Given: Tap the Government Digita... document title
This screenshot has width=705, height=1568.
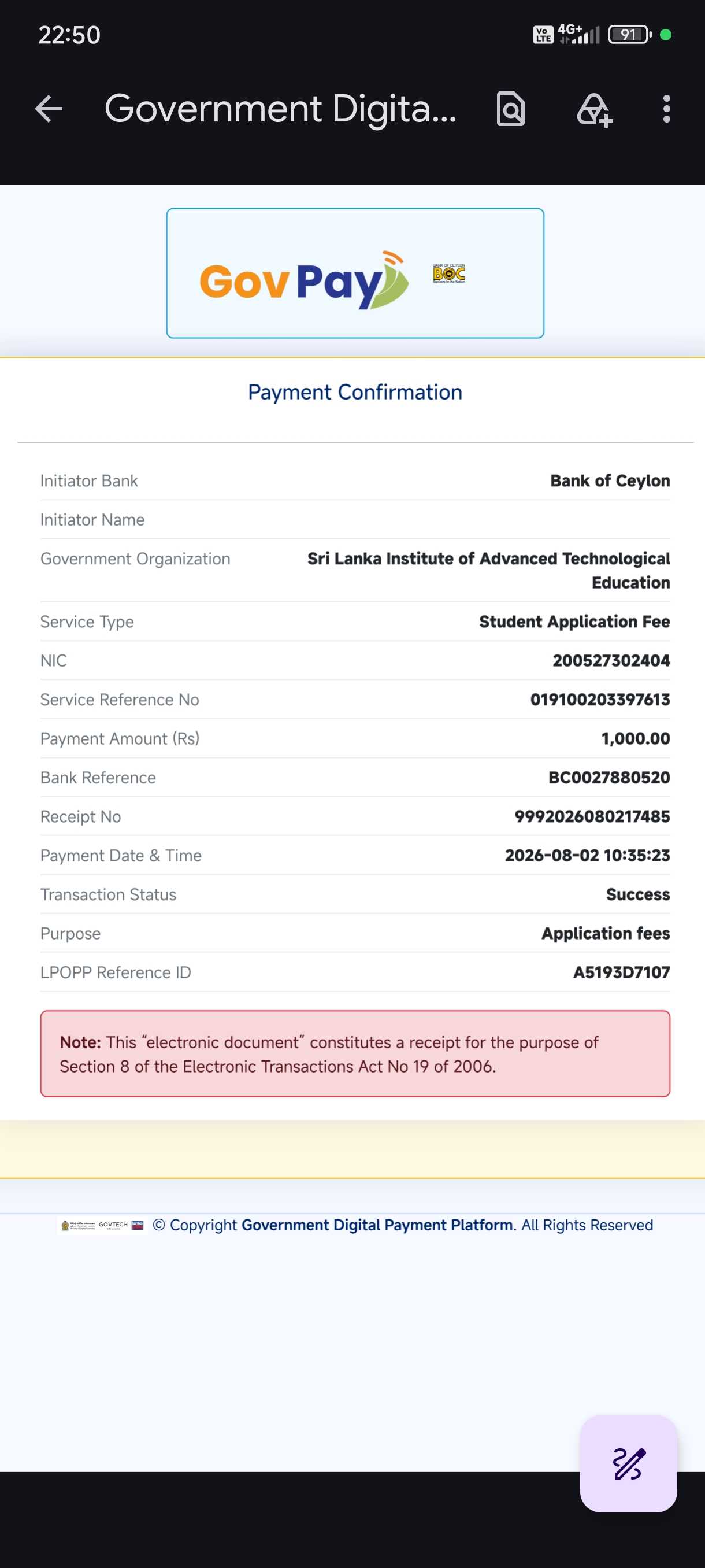Looking at the screenshot, I should coord(280,109).
